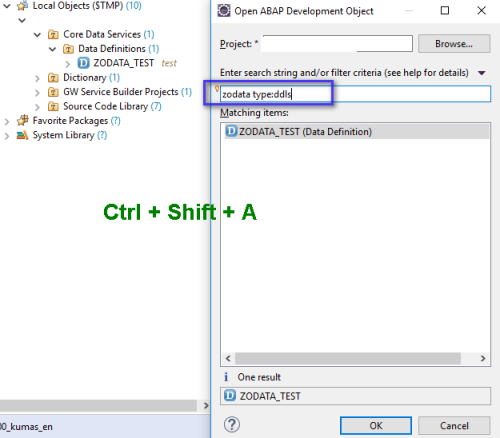The height and width of the screenshot is (438, 500).
Task: Click the Dictionary folder icon
Action: [53, 78]
